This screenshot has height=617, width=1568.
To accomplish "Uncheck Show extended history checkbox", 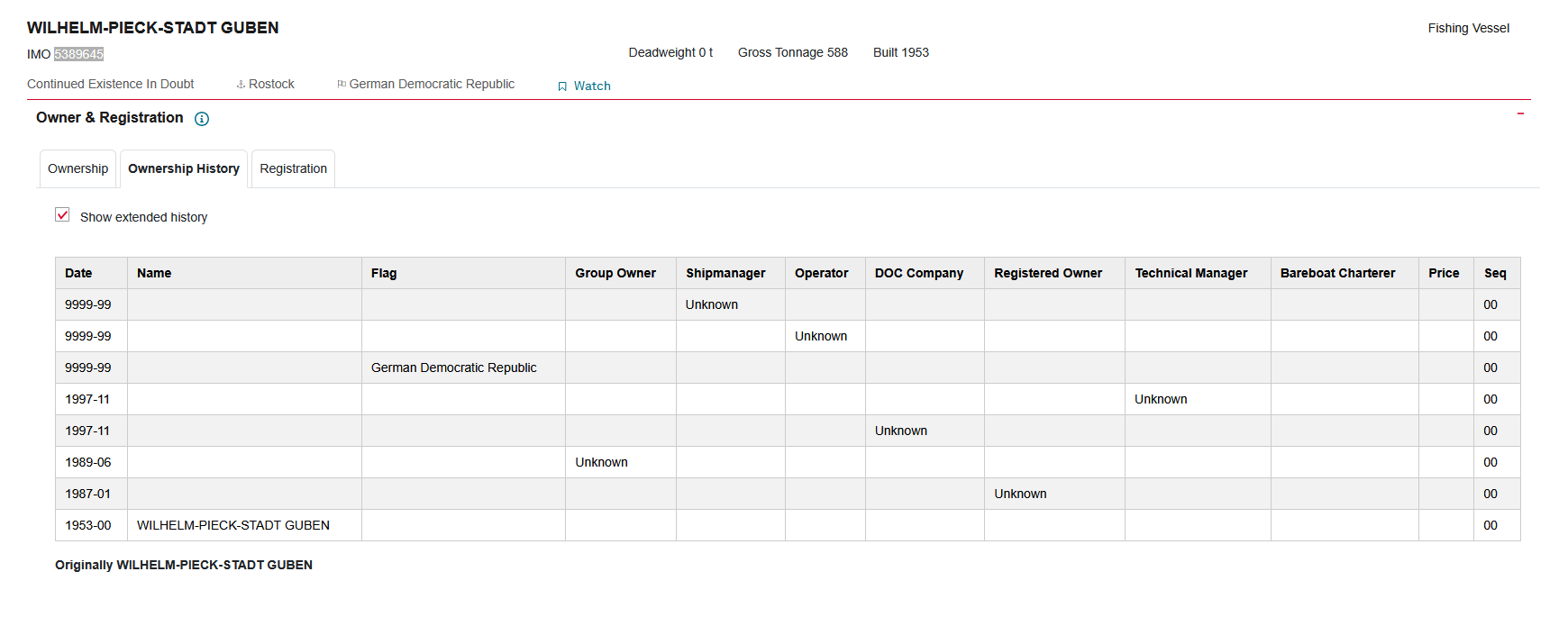I will [62, 215].
